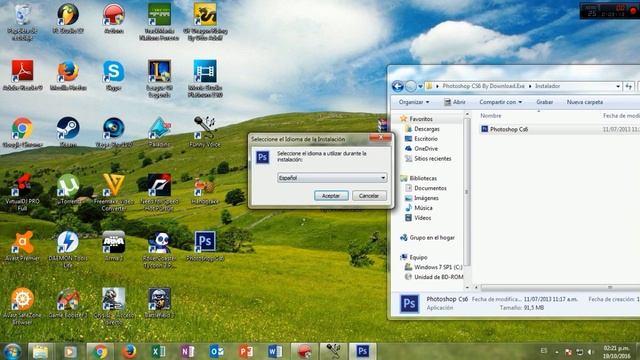
Task: Click Aceptar in the language dialog
Action: (331, 196)
